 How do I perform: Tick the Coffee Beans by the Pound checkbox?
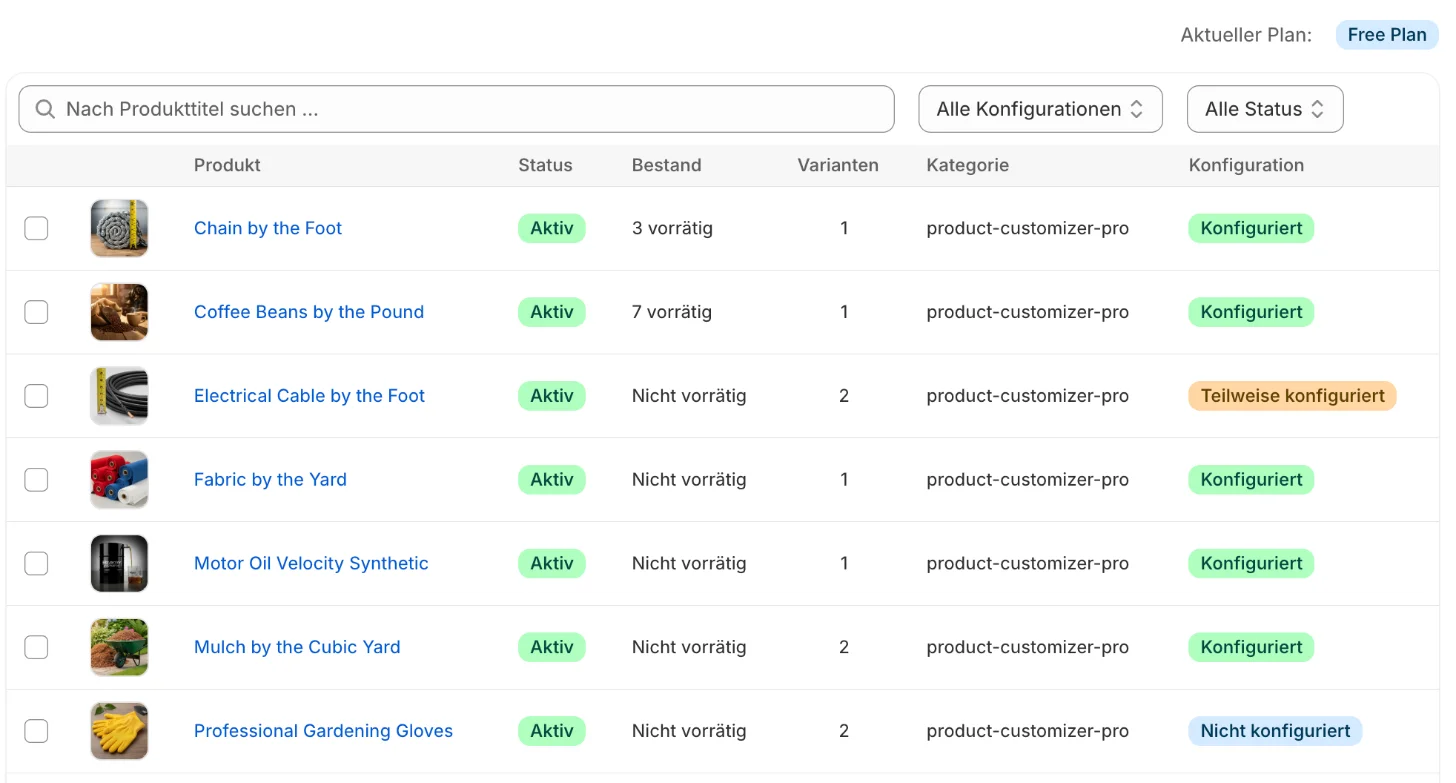point(36,312)
